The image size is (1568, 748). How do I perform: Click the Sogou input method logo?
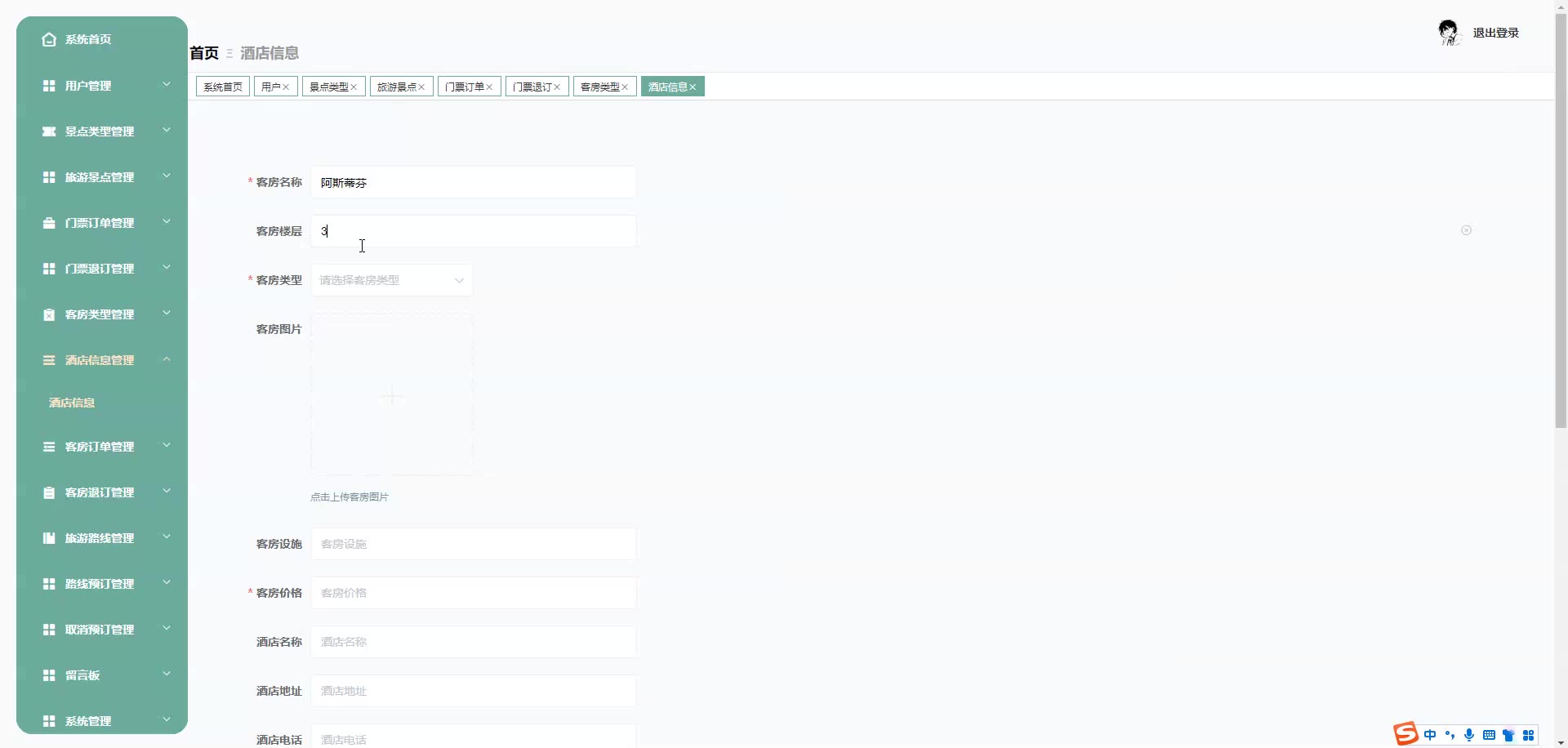1406,734
